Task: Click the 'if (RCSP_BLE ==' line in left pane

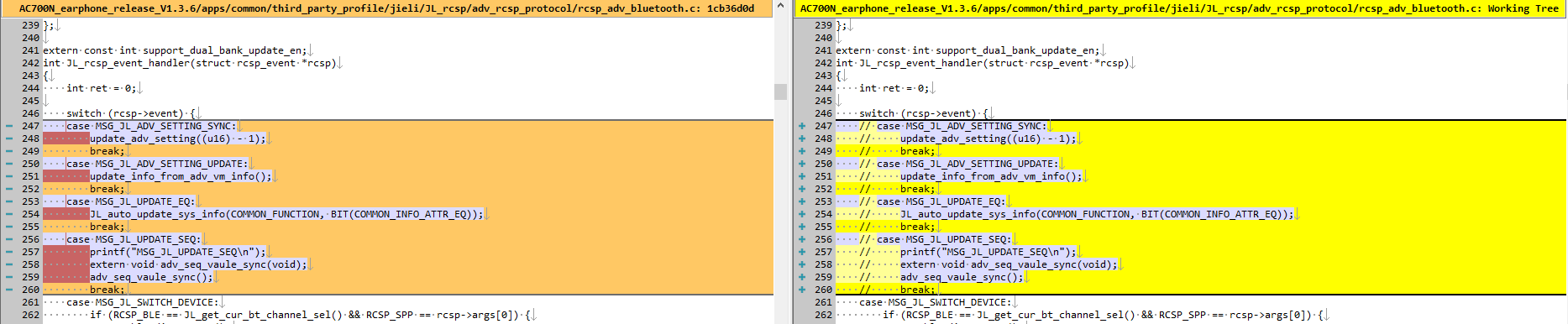Action: (310, 315)
